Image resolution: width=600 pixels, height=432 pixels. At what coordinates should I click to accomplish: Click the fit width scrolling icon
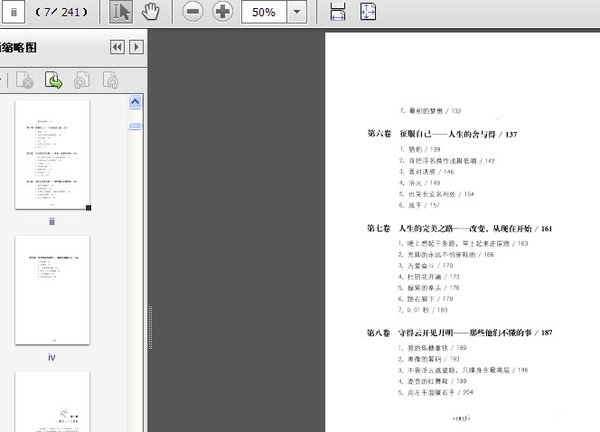pos(338,13)
